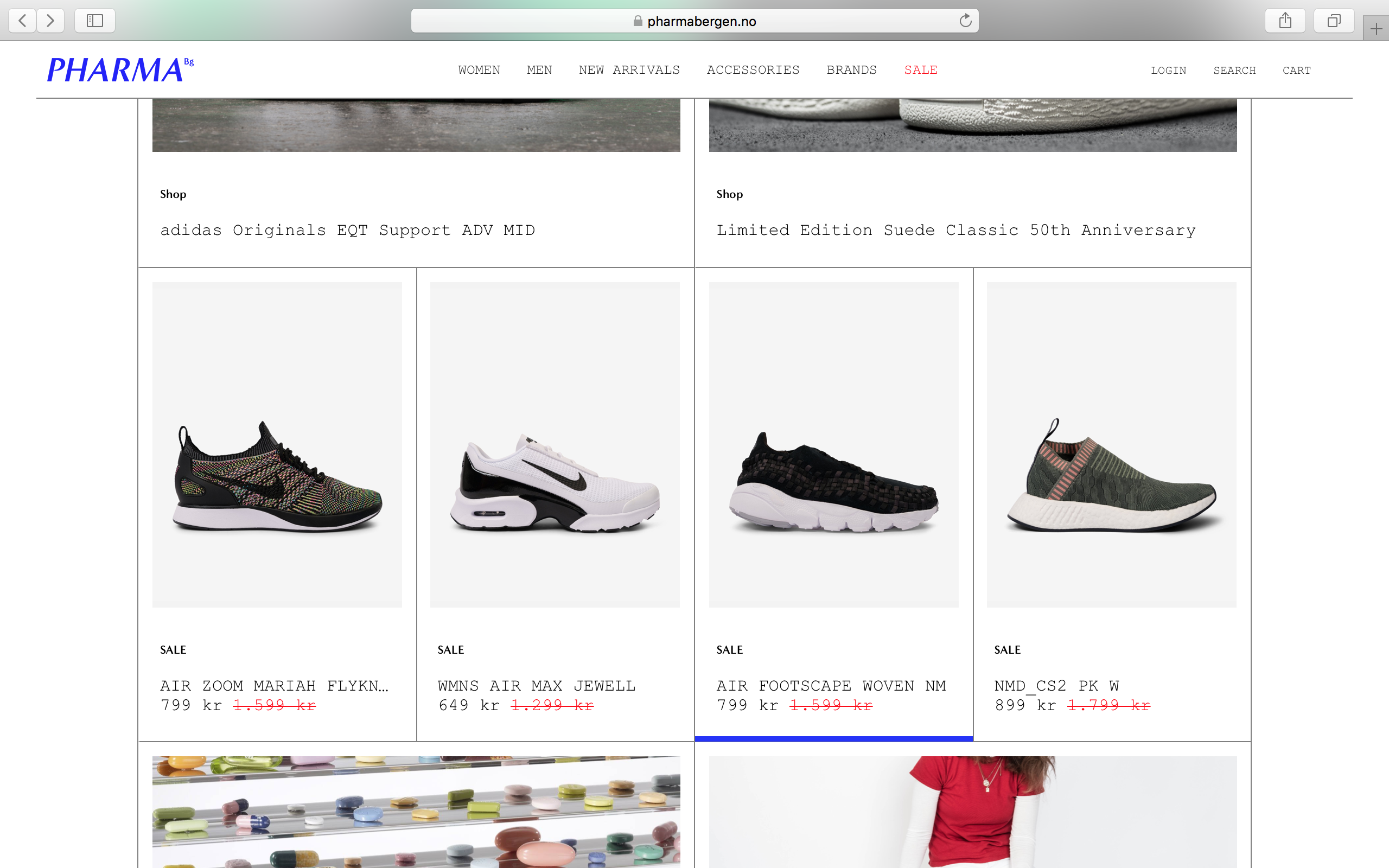1389x868 pixels.
Task: Click 649 kr price of Air Max Jewell
Action: [x=469, y=705]
